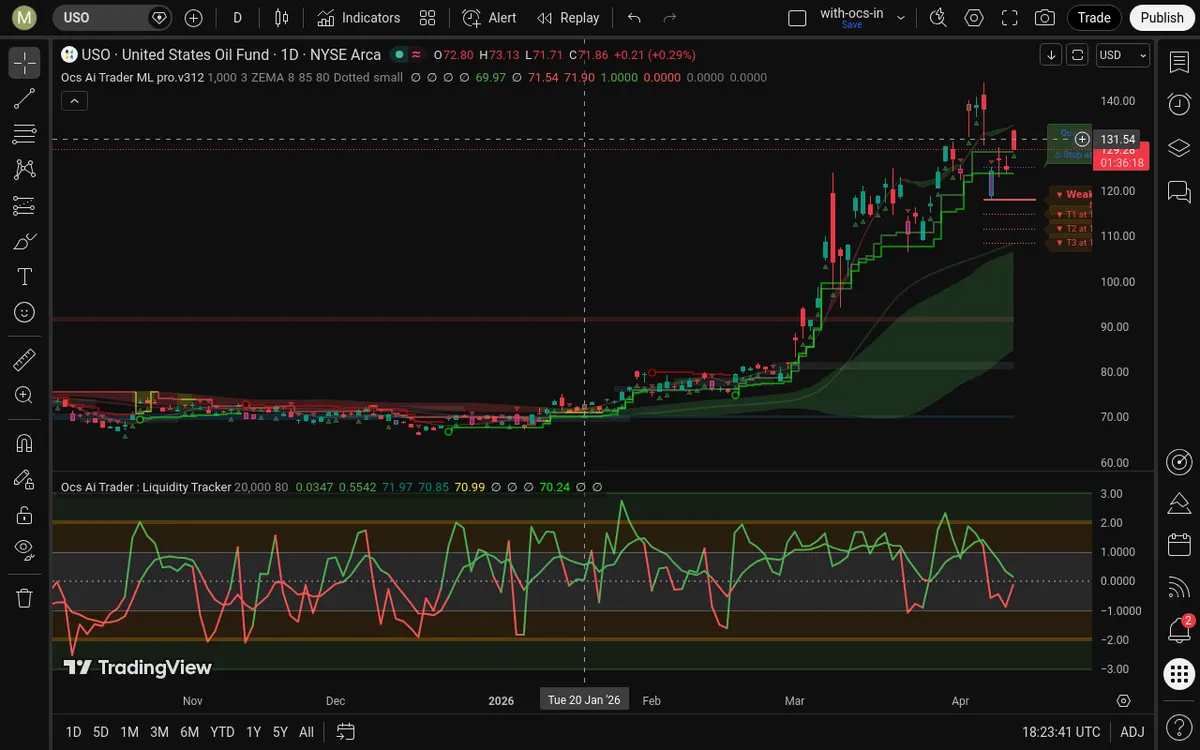Select the 5D time range
Screen dimensions: 1200x750
pyautogui.click(x=101, y=732)
